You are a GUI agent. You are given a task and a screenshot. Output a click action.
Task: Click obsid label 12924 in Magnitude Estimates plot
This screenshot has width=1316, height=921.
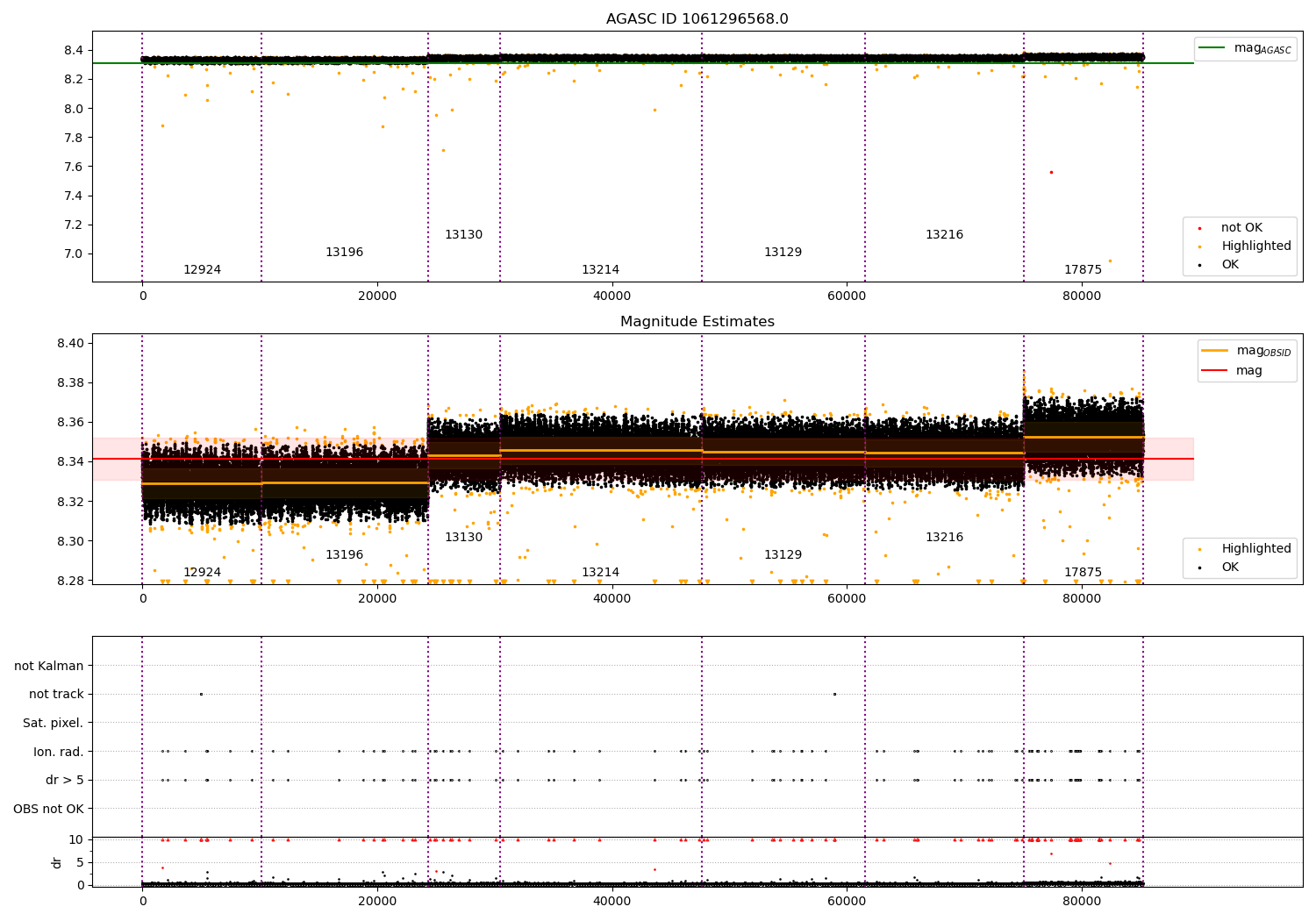(x=202, y=573)
